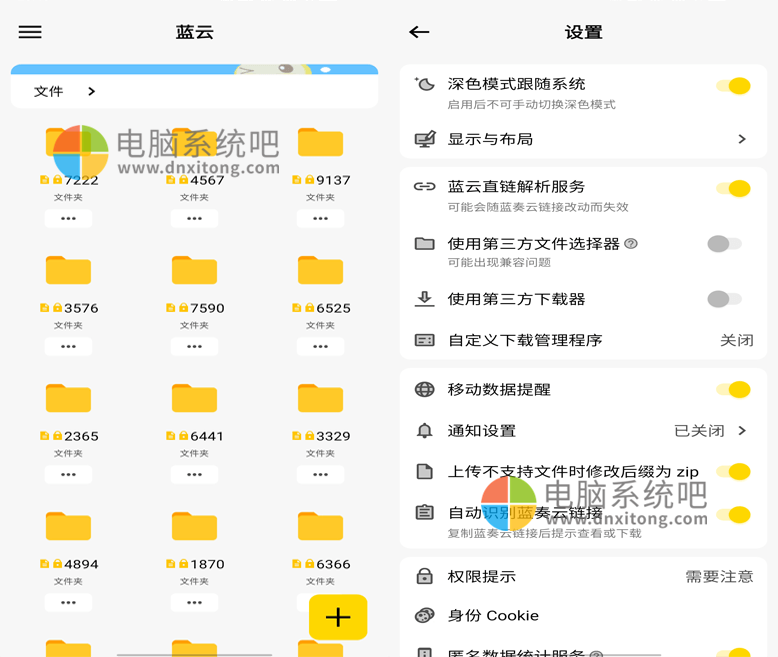Open more options for folder 9137
This screenshot has height=657, width=778.
click(x=321, y=218)
